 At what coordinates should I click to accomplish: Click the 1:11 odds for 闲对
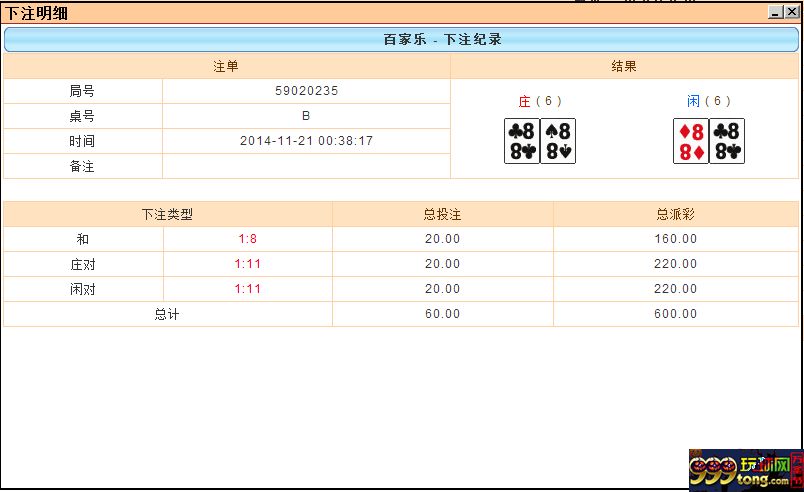pos(248,289)
